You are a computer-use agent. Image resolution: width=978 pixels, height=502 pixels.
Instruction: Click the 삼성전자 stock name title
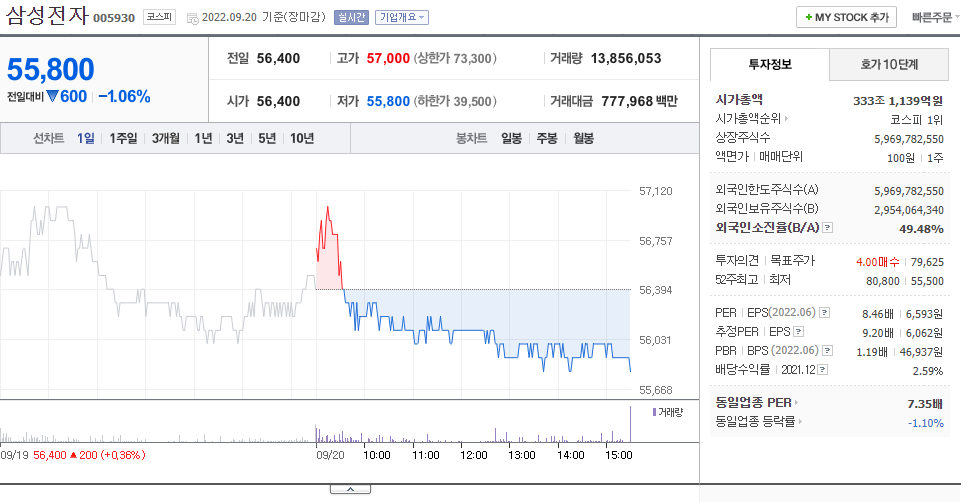coord(47,15)
